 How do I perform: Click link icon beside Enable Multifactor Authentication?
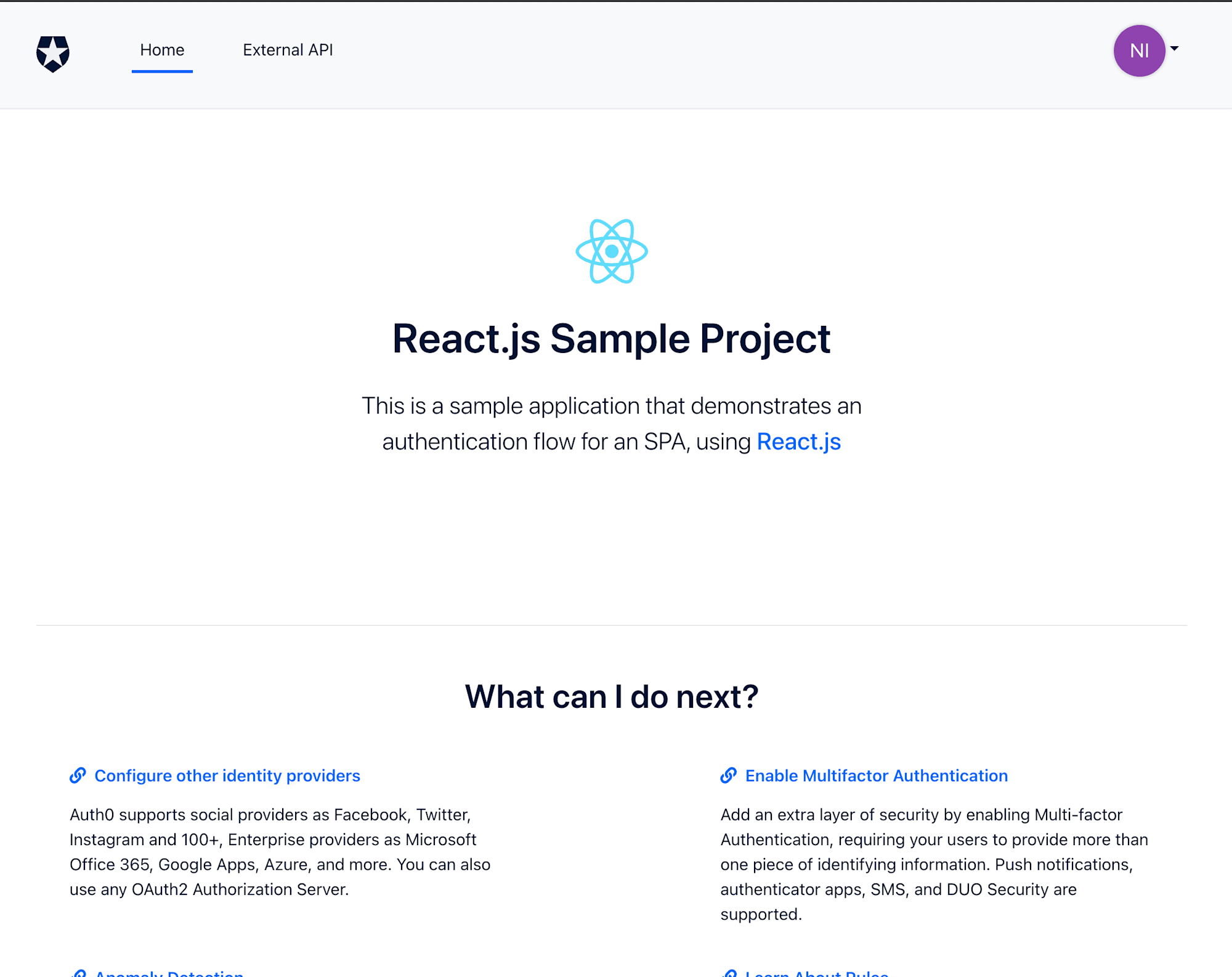(x=729, y=776)
